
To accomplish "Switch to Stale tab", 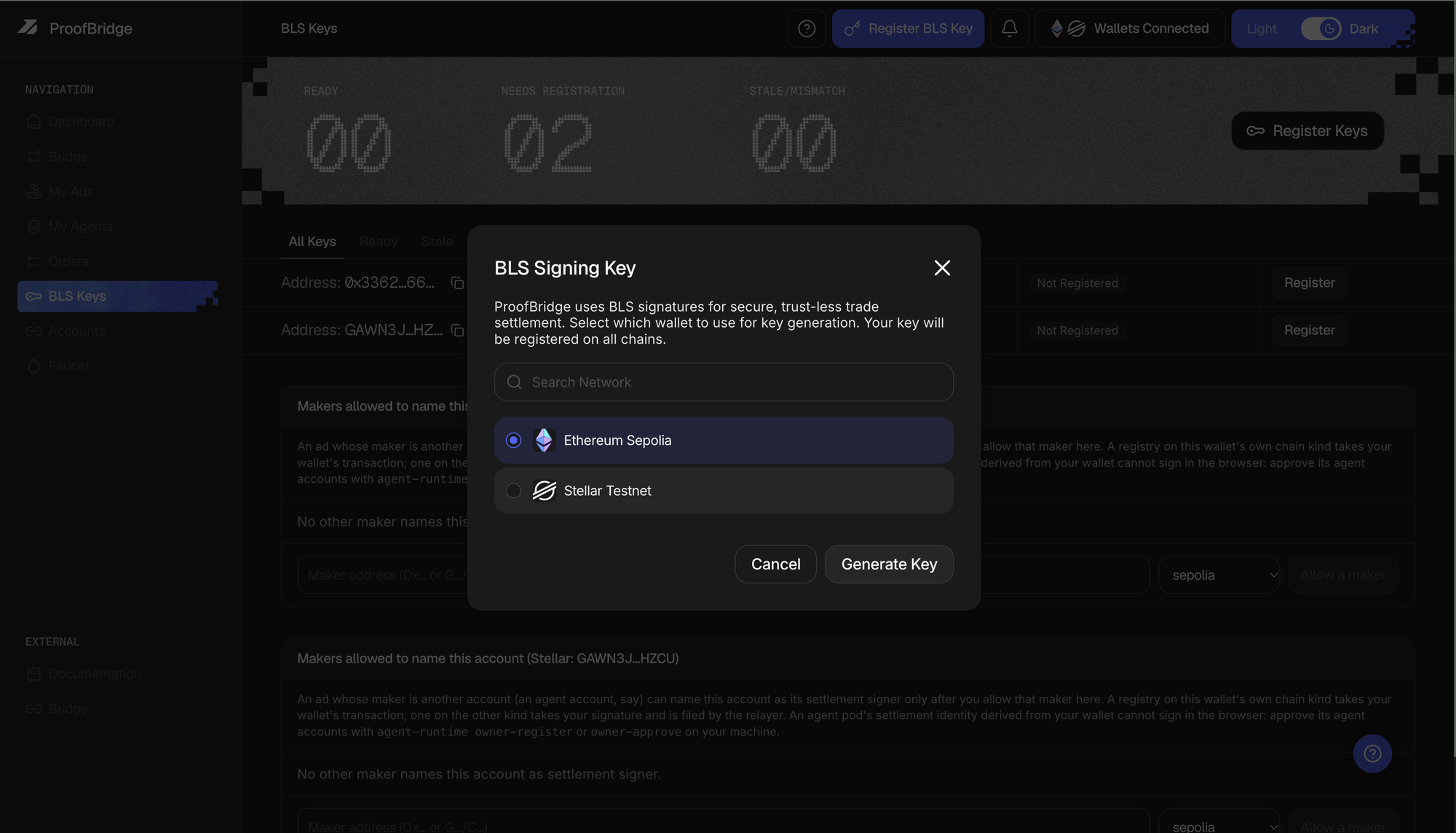I will [437, 242].
